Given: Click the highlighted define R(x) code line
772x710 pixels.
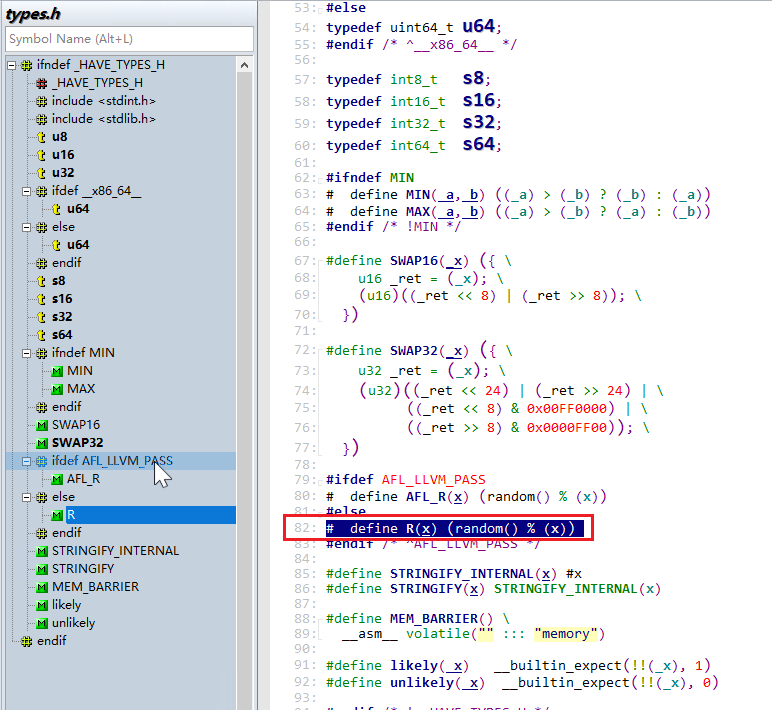Looking at the screenshot, I should [454, 529].
